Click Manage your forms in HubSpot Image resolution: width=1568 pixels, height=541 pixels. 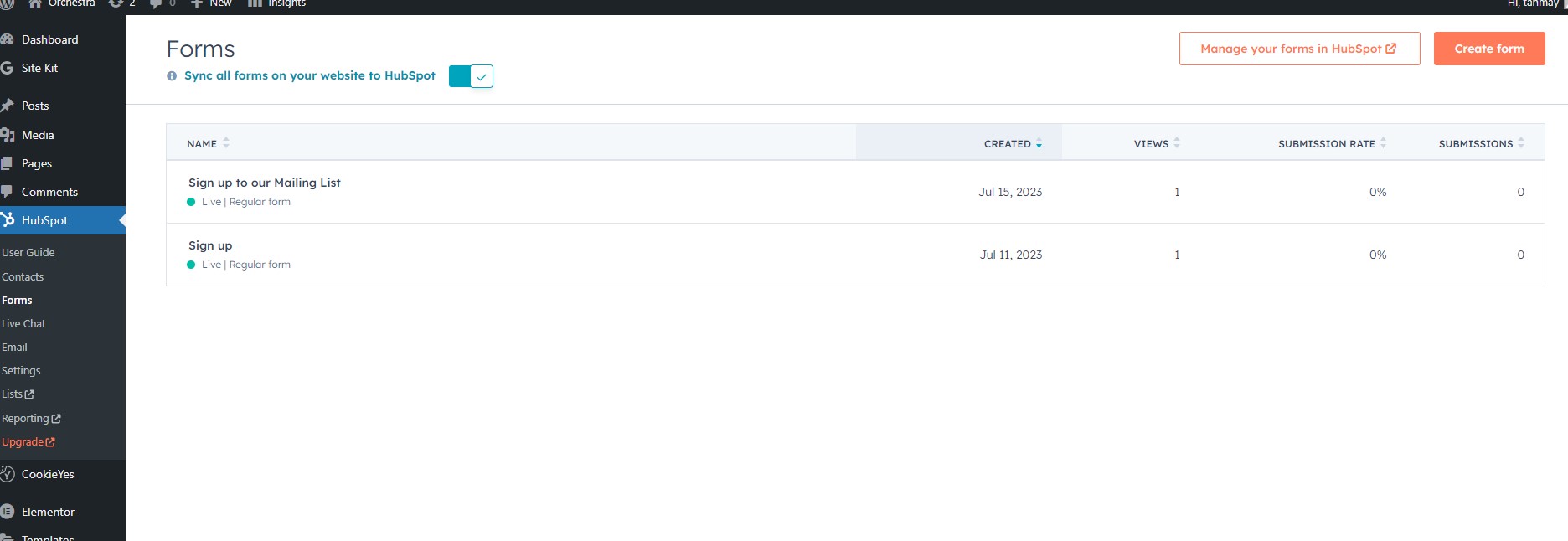point(1299,49)
